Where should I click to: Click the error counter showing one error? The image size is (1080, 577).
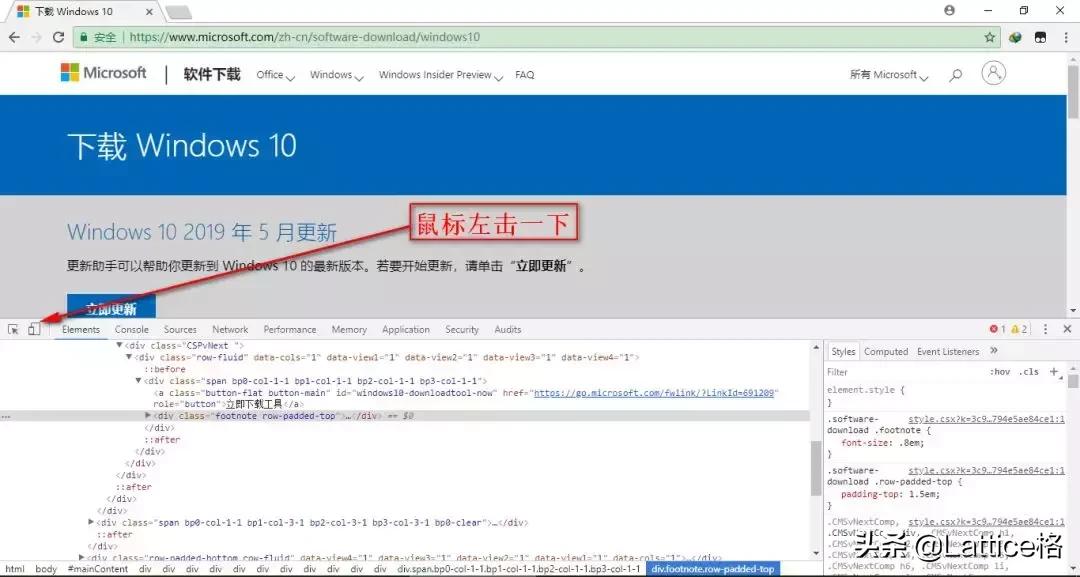998,328
